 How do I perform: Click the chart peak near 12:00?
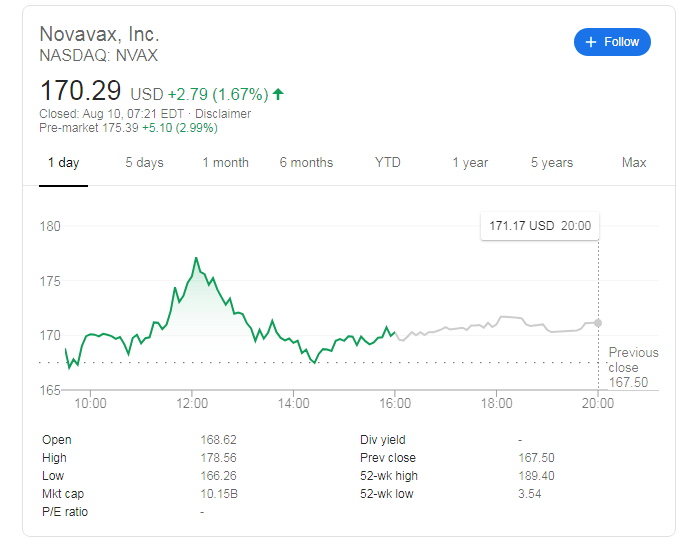pos(196,258)
